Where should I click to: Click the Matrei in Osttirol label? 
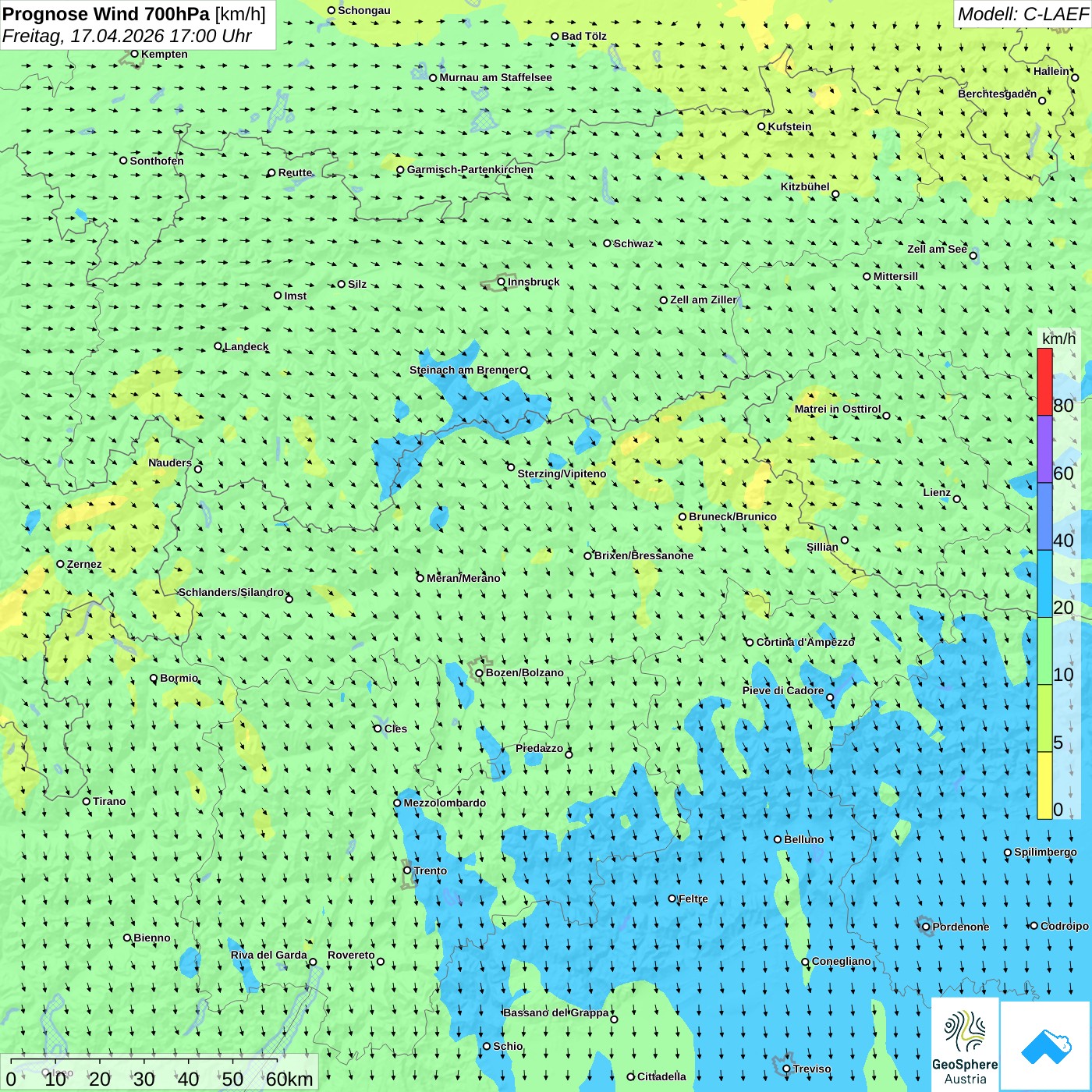[838, 409]
